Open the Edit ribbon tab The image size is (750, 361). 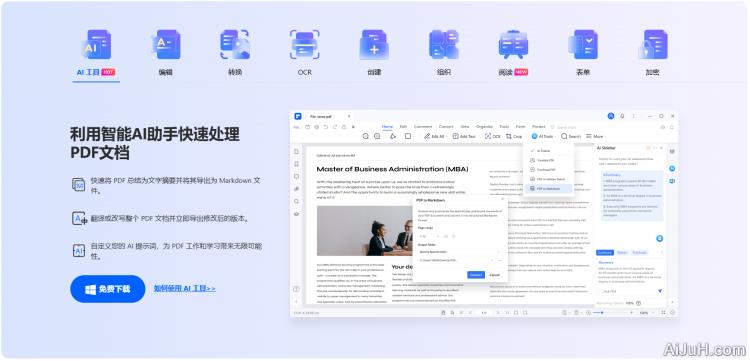pos(403,127)
